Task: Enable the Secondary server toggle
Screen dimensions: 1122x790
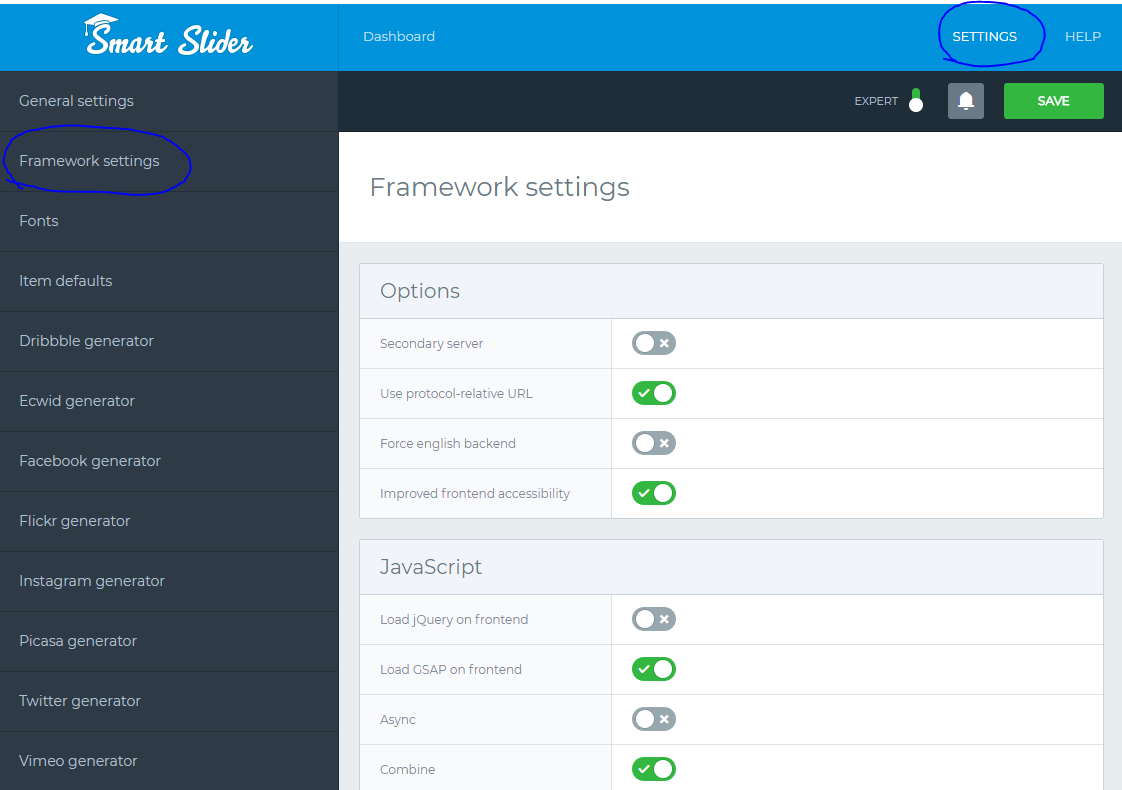Action: tap(653, 343)
